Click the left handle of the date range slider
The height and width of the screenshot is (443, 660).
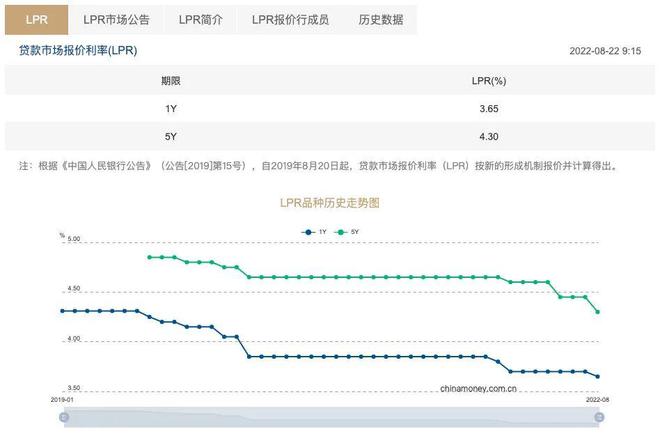click(x=64, y=417)
